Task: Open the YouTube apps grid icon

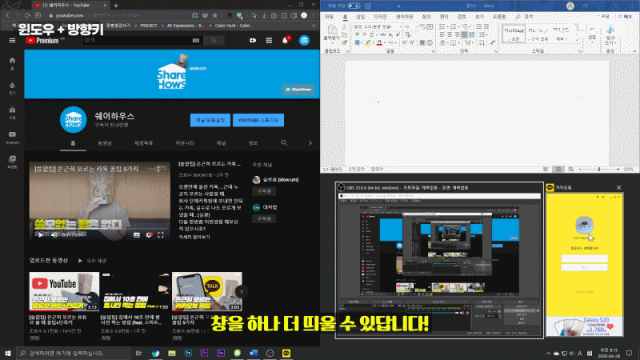Action: pyautogui.click(x=269, y=40)
